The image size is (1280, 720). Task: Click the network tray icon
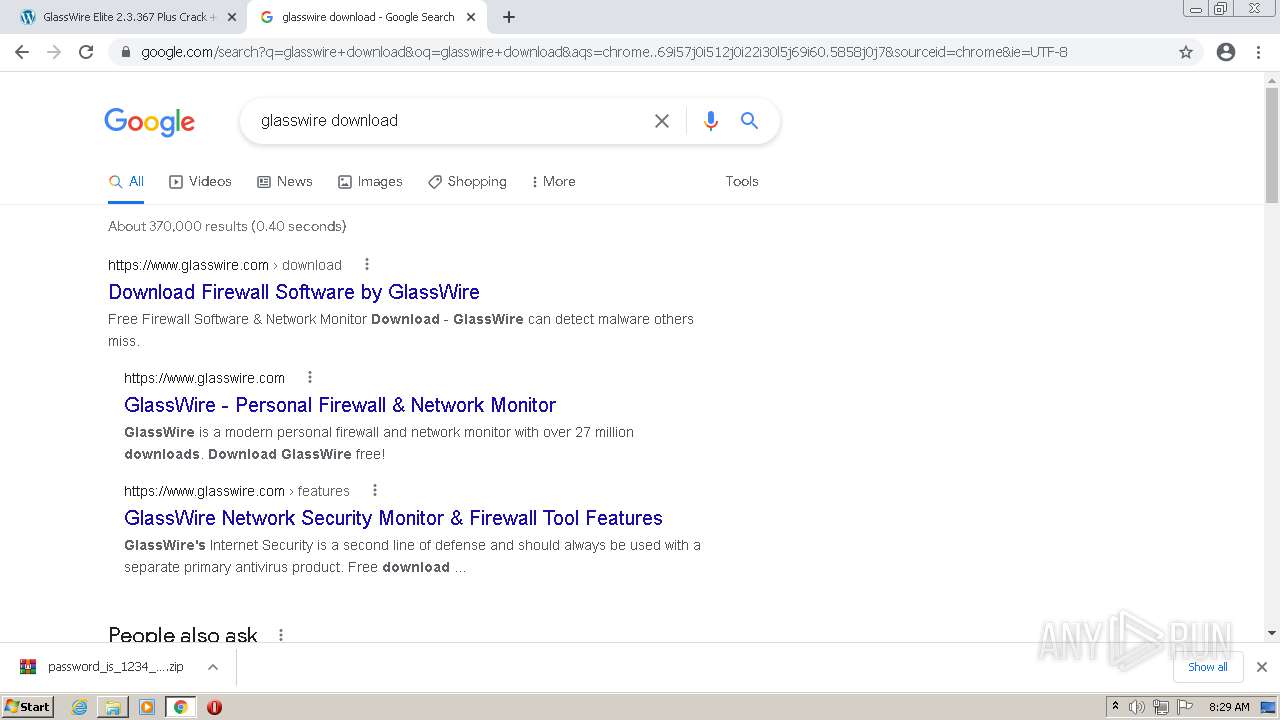pyautogui.click(x=1161, y=707)
